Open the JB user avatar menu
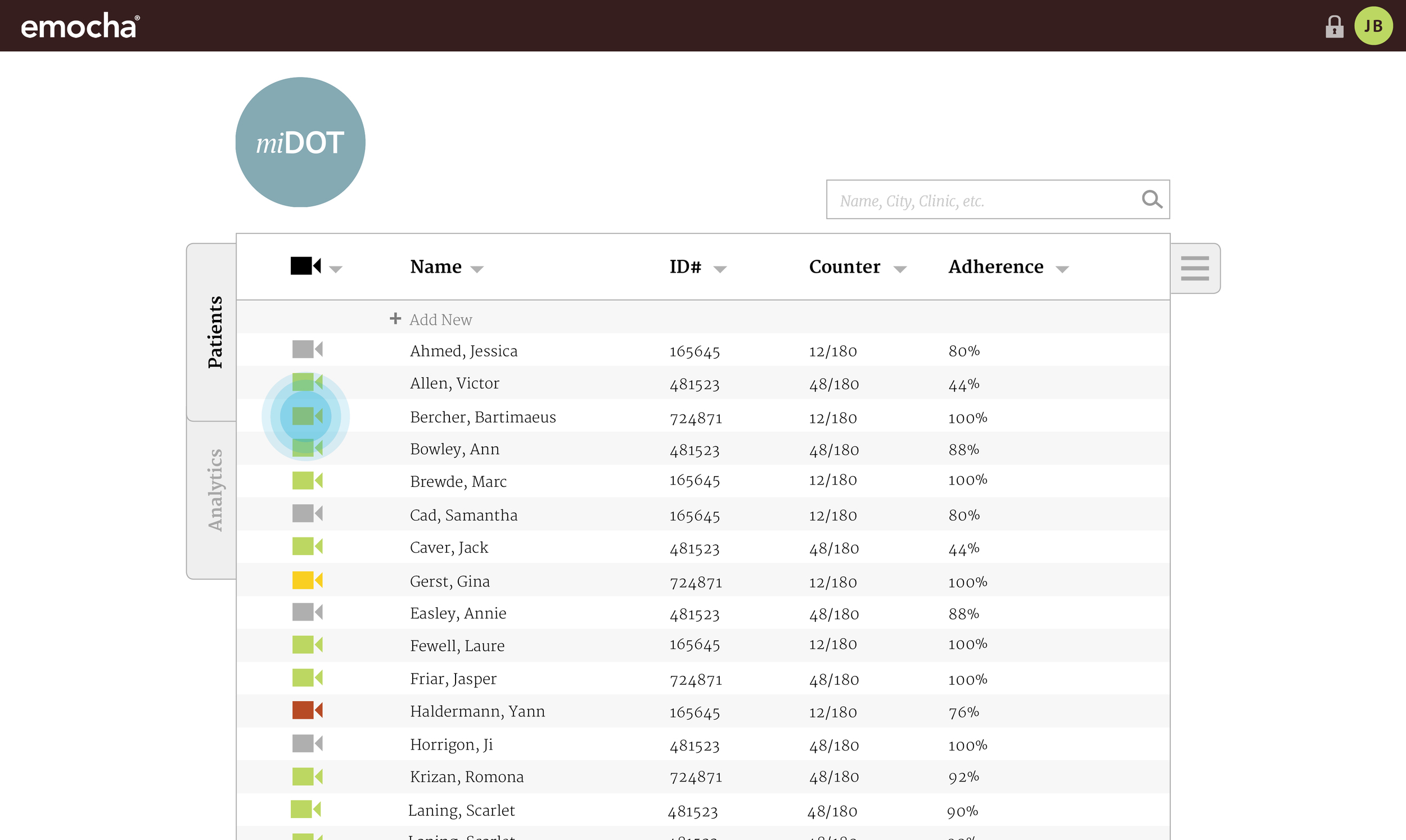 click(1373, 26)
